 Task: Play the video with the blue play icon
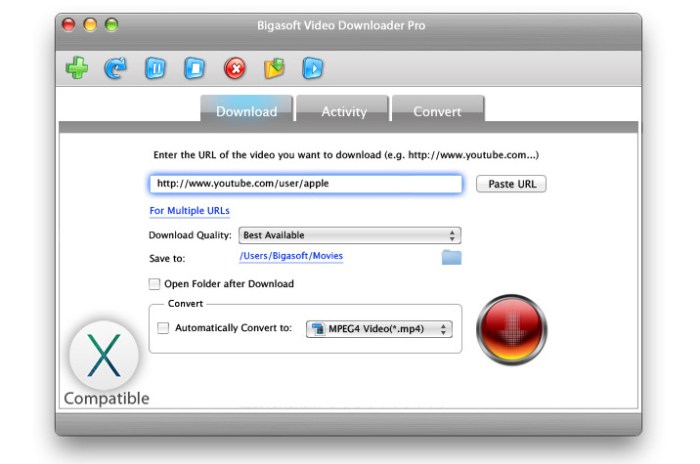[312, 68]
